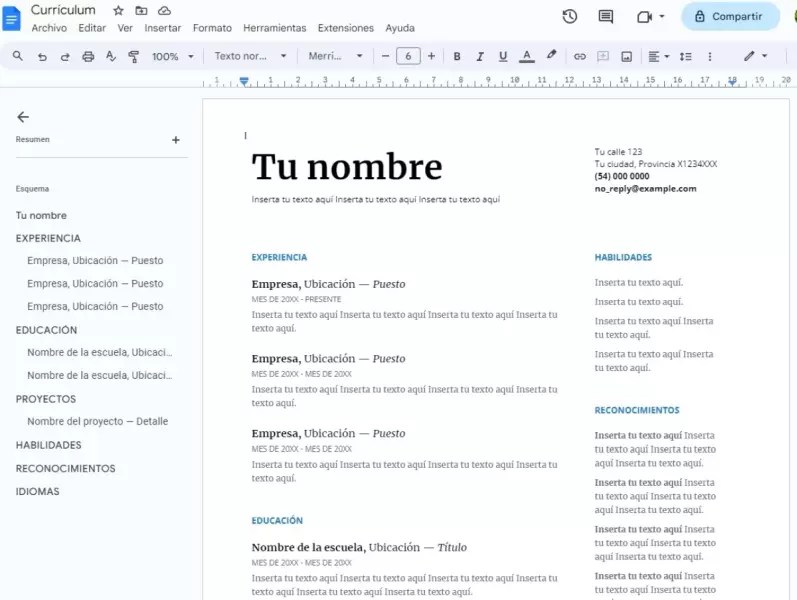Start a video call with camera icon
This screenshot has width=797, height=600.
pyautogui.click(x=645, y=17)
